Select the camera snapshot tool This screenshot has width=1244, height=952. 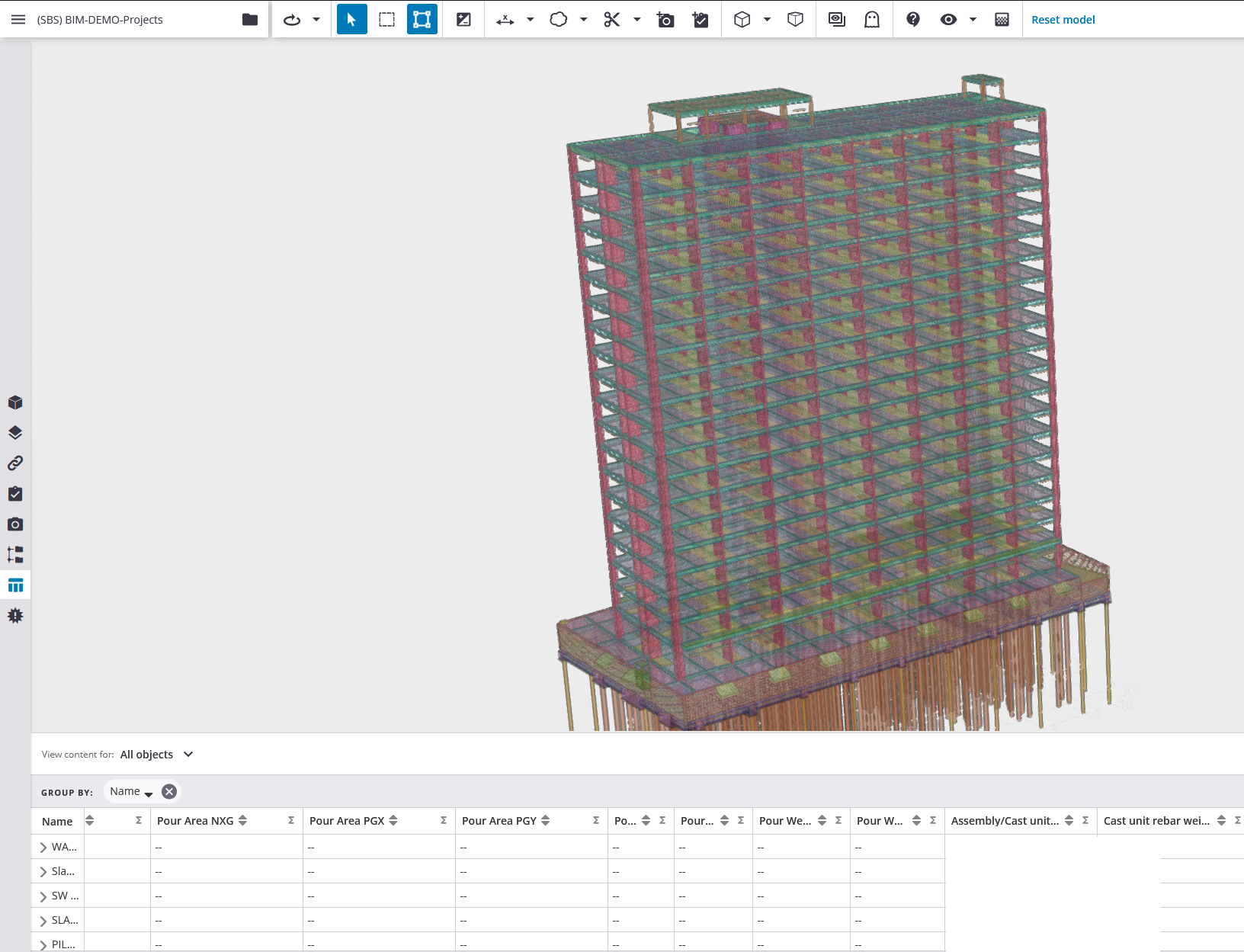point(665,19)
